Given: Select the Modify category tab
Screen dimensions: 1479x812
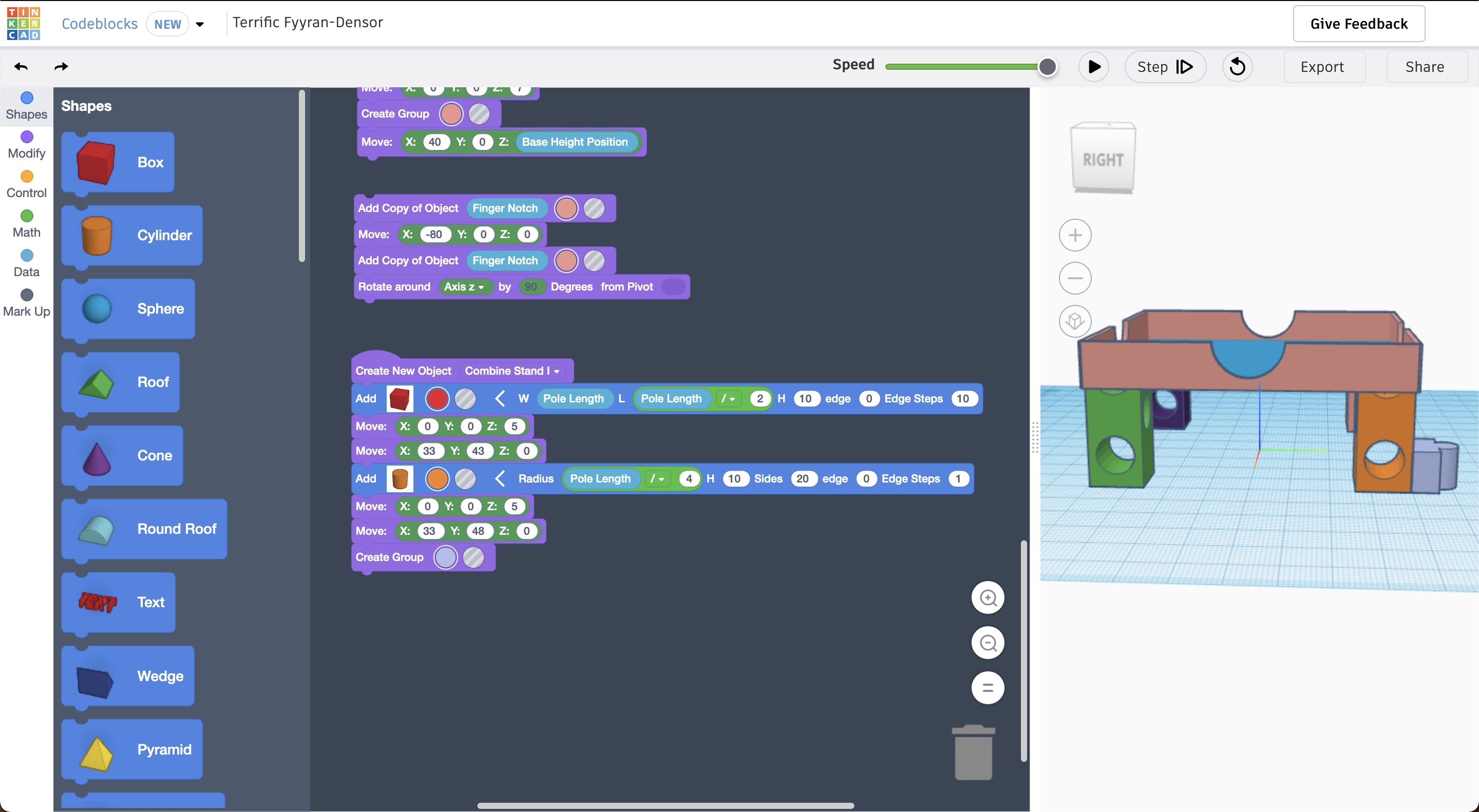Looking at the screenshot, I should tap(26, 145).
